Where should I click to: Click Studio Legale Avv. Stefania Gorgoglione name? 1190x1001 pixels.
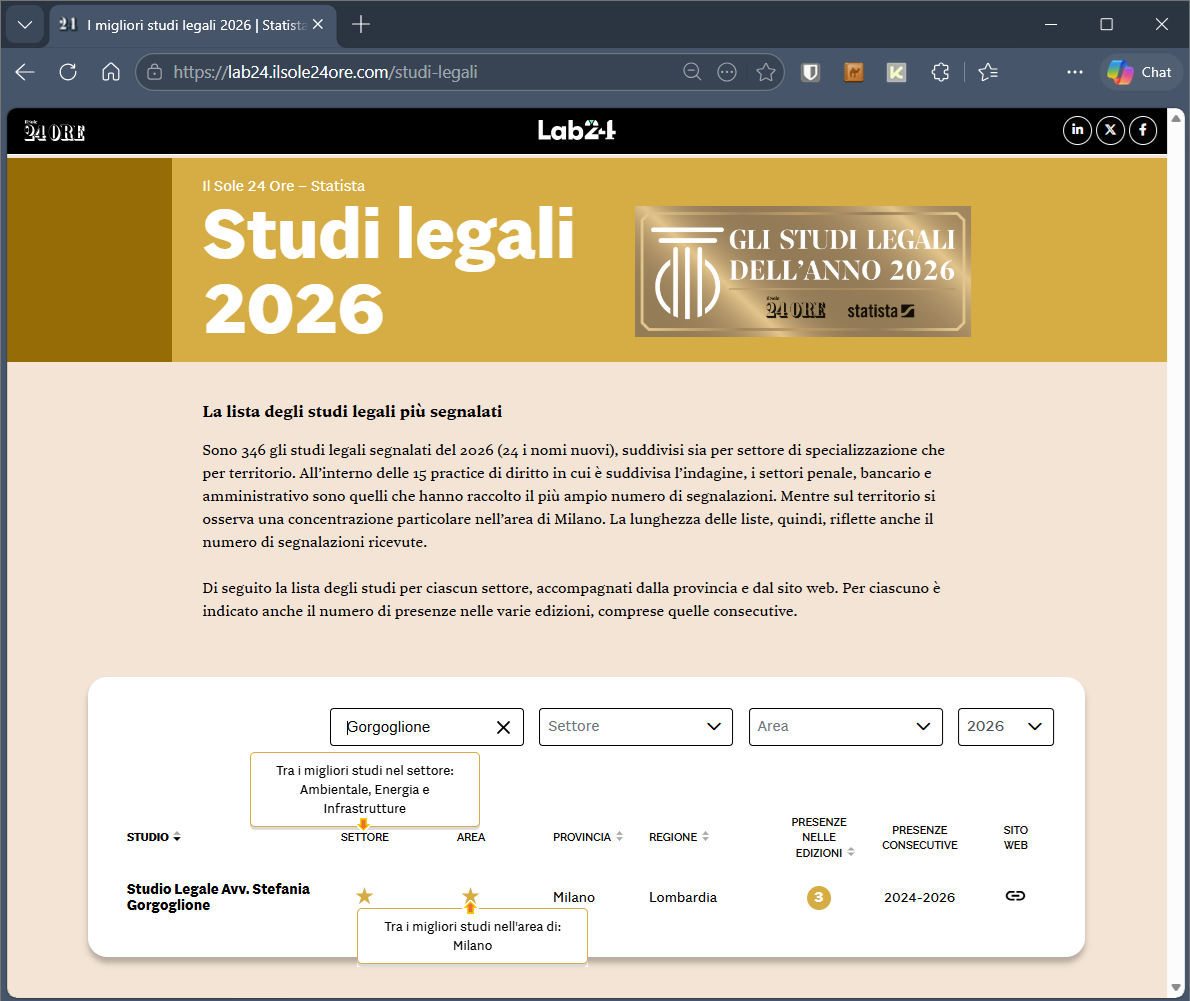click(218, 897)
